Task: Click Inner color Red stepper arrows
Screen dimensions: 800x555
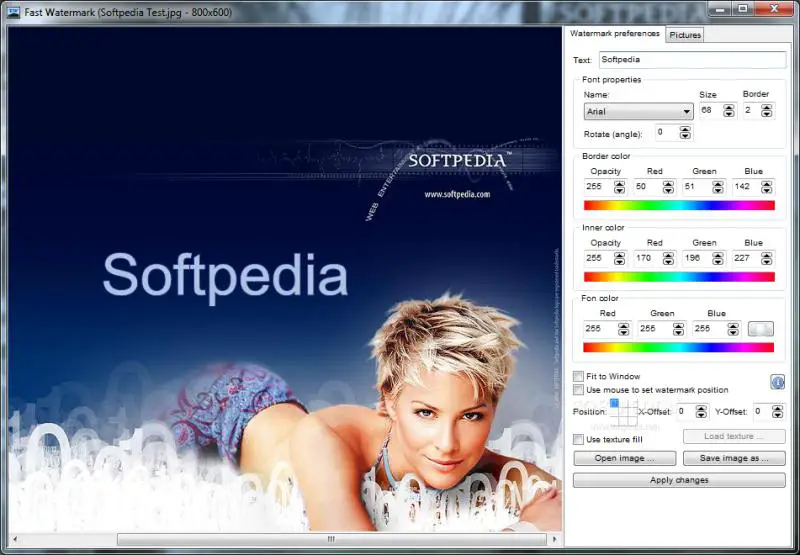Action: click(668, 259)
